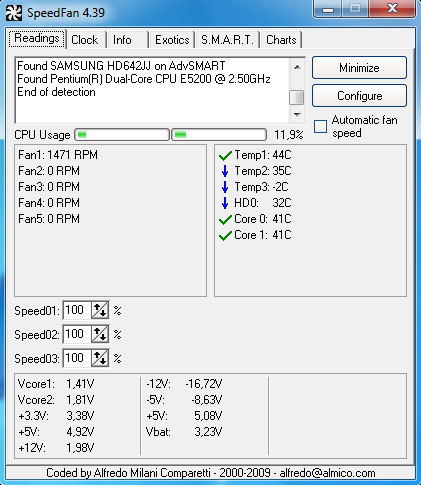Click the green checkmark next to Core 1
This screenshot has height=485, width=421.
coord(225,235)
